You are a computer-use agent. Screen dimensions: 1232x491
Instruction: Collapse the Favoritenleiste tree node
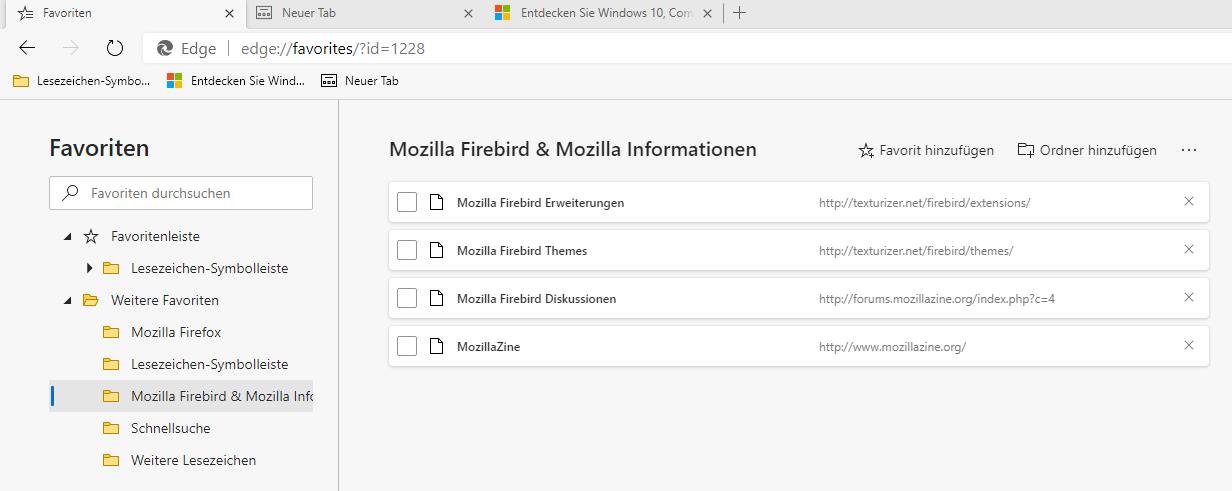(x=68, y=237)
